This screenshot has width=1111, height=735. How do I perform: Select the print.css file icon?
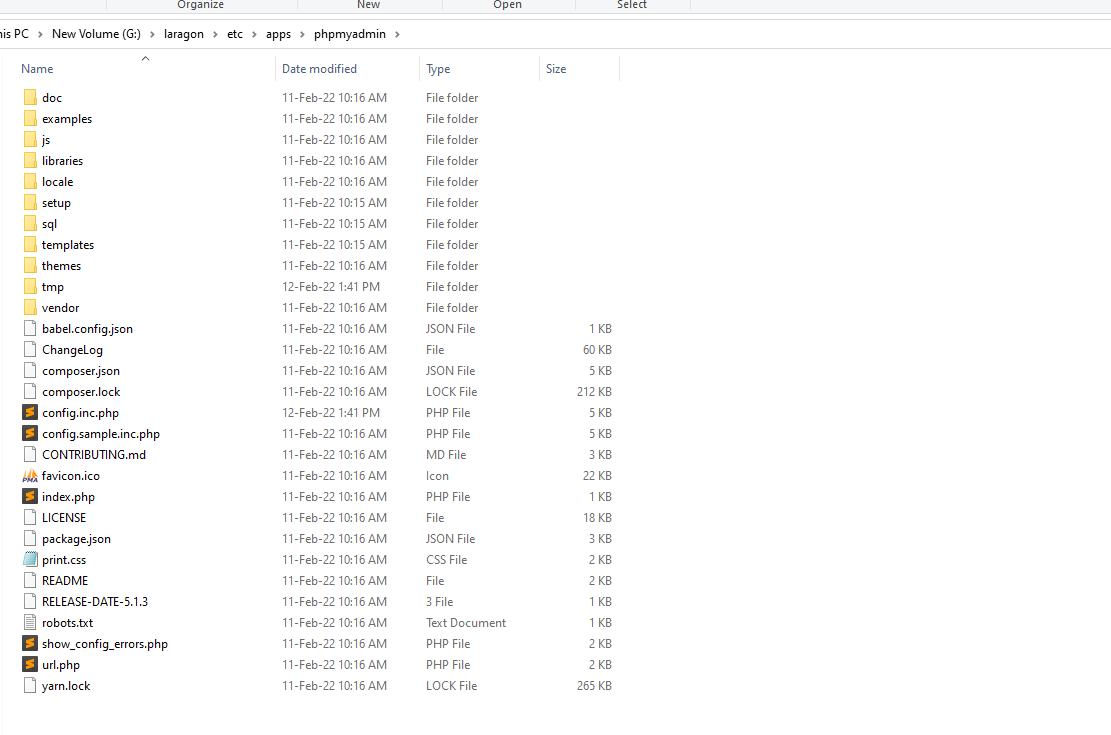click(x=30, y=559)
